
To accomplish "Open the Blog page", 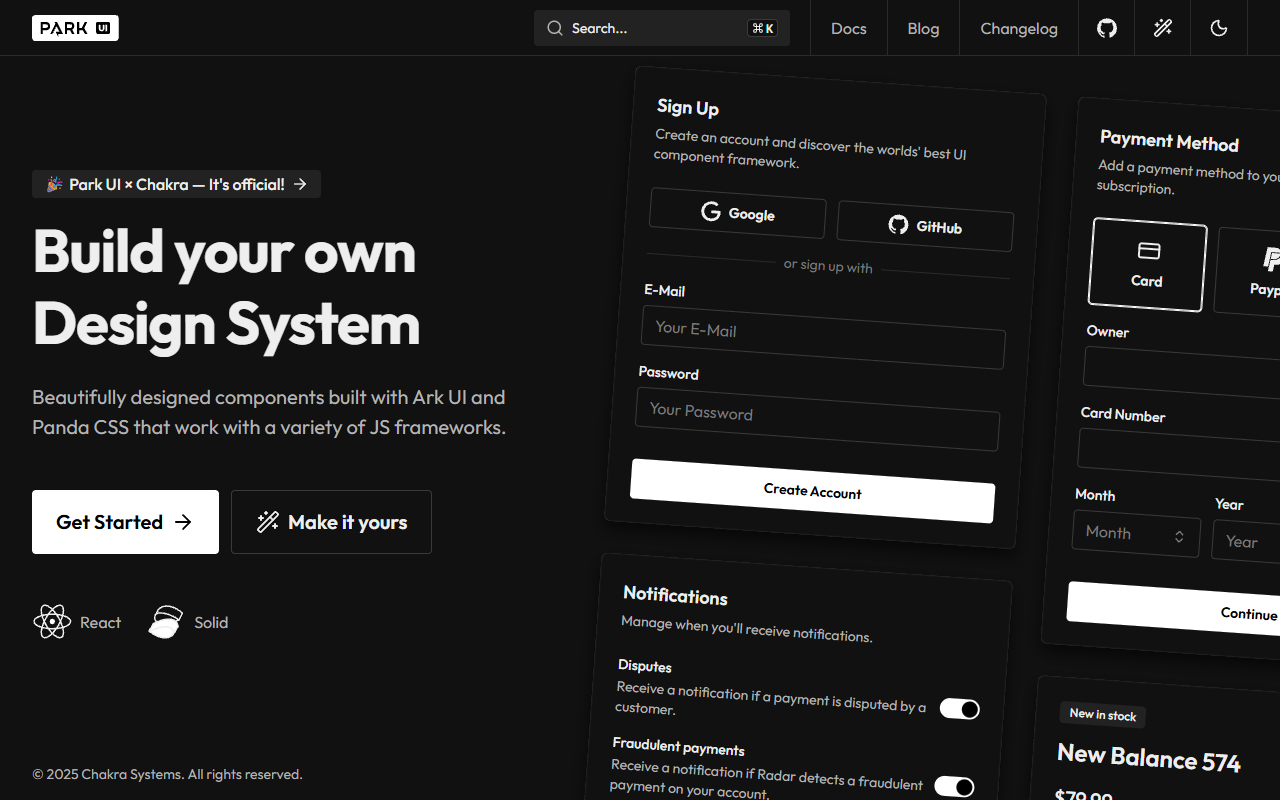I will pos(922,28).
